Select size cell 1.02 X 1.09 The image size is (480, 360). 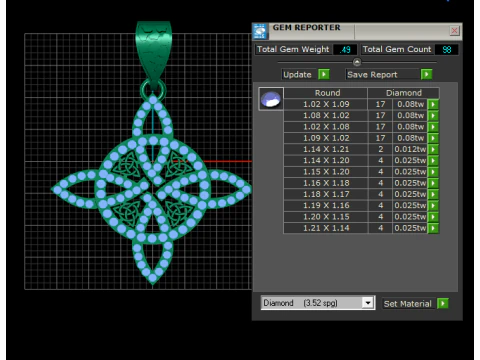tap(326, 104)
